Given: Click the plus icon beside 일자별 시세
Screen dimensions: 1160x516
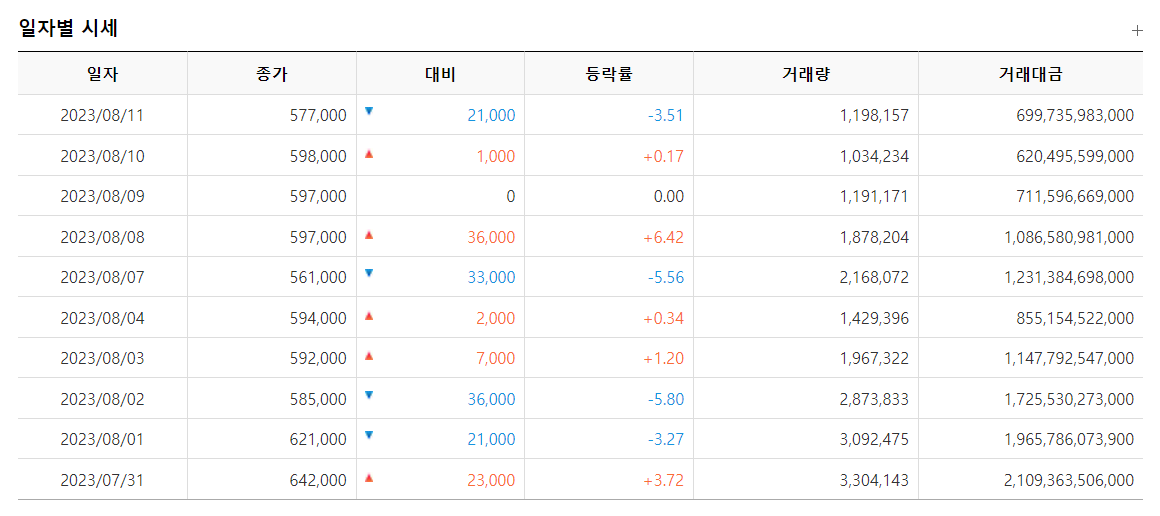Looking at the screenshot, I should tap(1137, 30).
